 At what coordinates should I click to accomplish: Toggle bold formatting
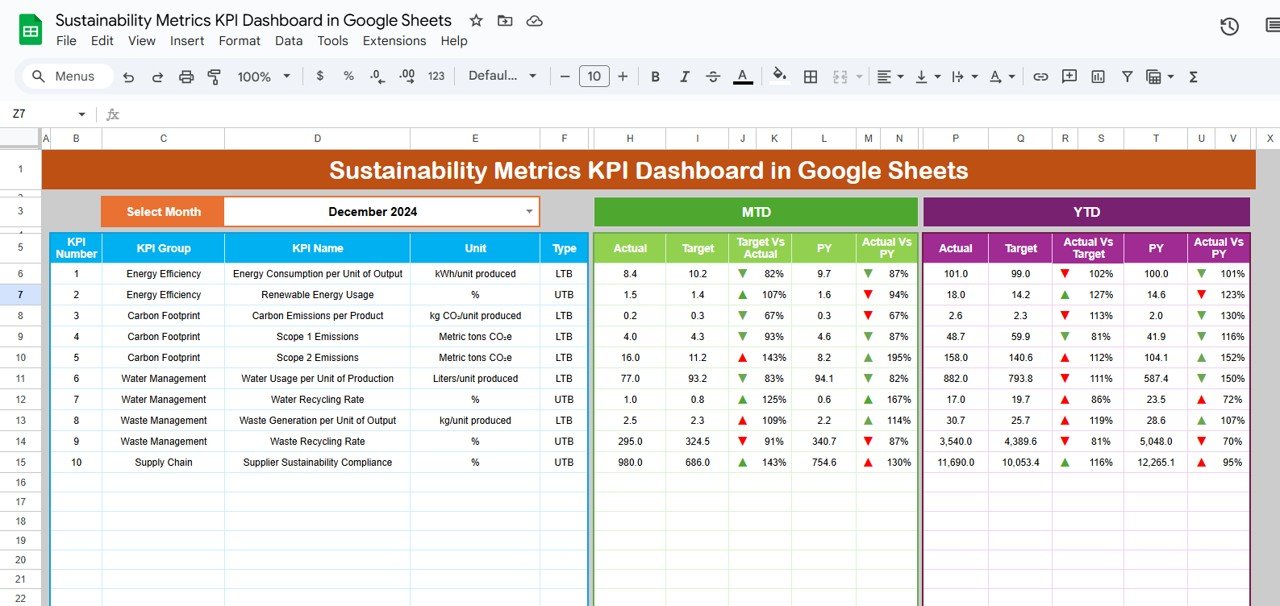point(655,76)
